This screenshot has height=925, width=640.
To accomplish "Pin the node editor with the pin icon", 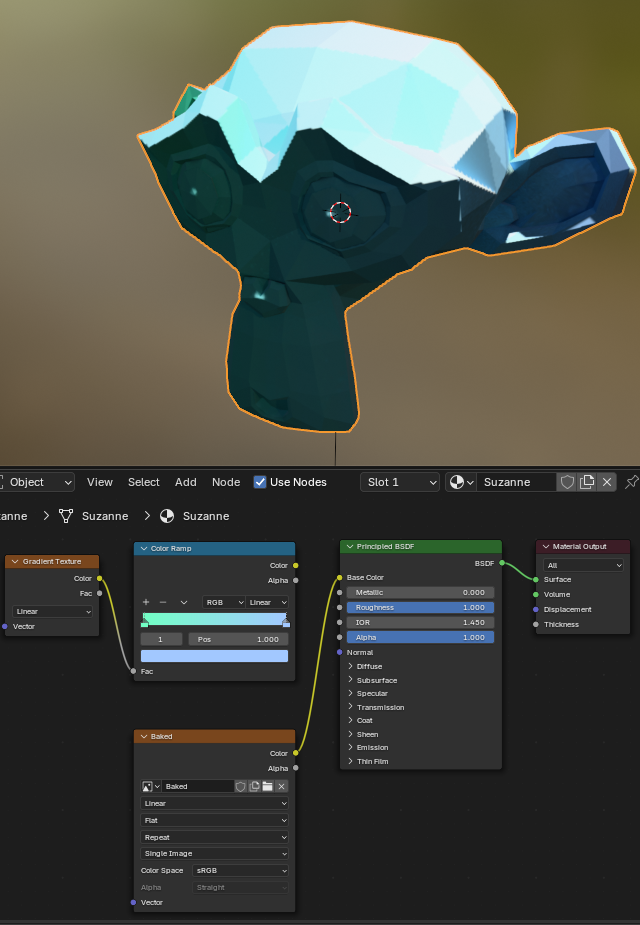I will coord(631,482).
